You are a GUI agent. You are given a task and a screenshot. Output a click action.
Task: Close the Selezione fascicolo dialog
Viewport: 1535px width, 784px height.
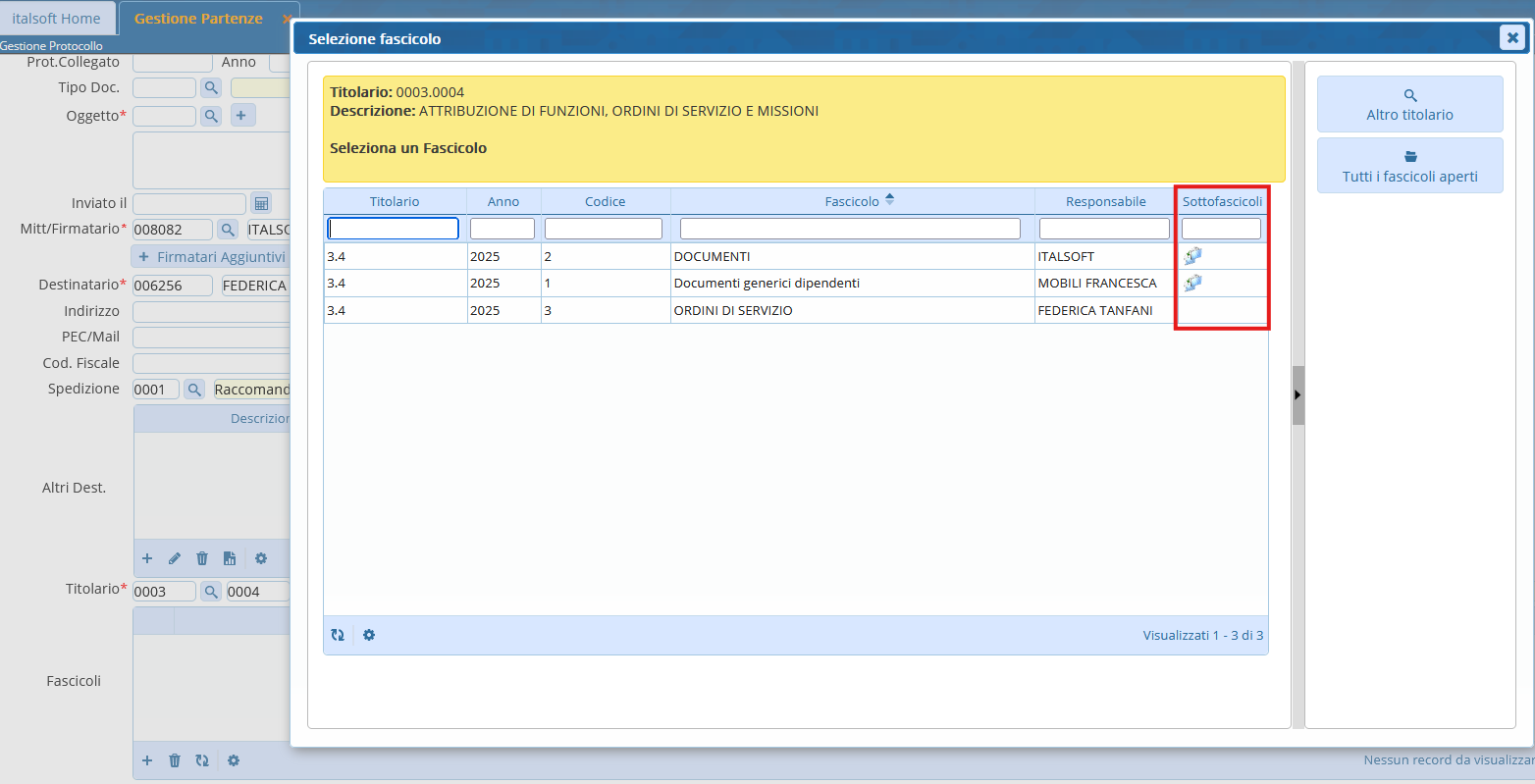(x=1511, y=38)
